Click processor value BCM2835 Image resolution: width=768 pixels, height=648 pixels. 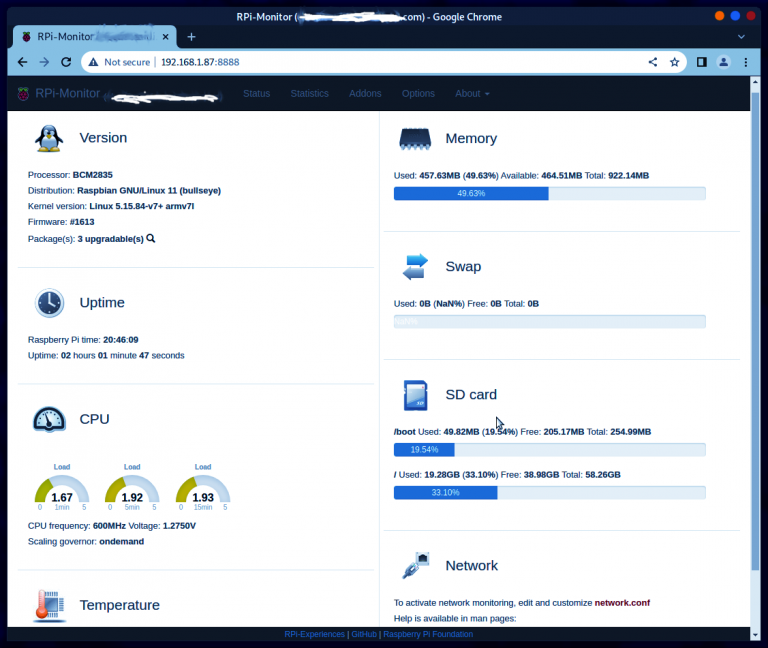(93, 175)
